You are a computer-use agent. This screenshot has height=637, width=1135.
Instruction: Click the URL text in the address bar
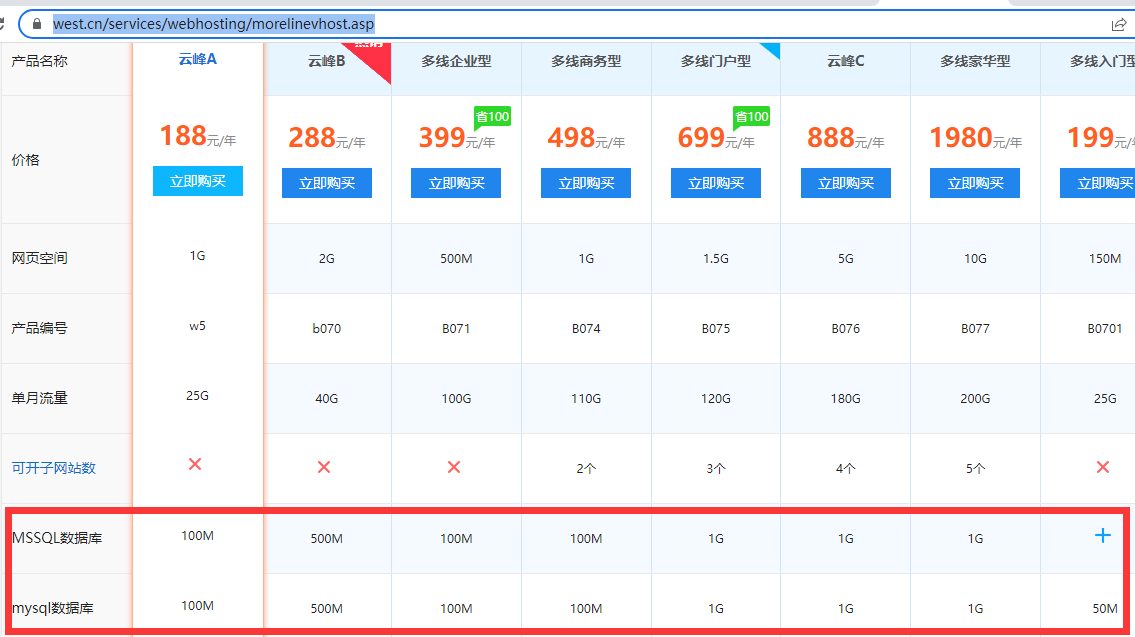coord(213,23)
